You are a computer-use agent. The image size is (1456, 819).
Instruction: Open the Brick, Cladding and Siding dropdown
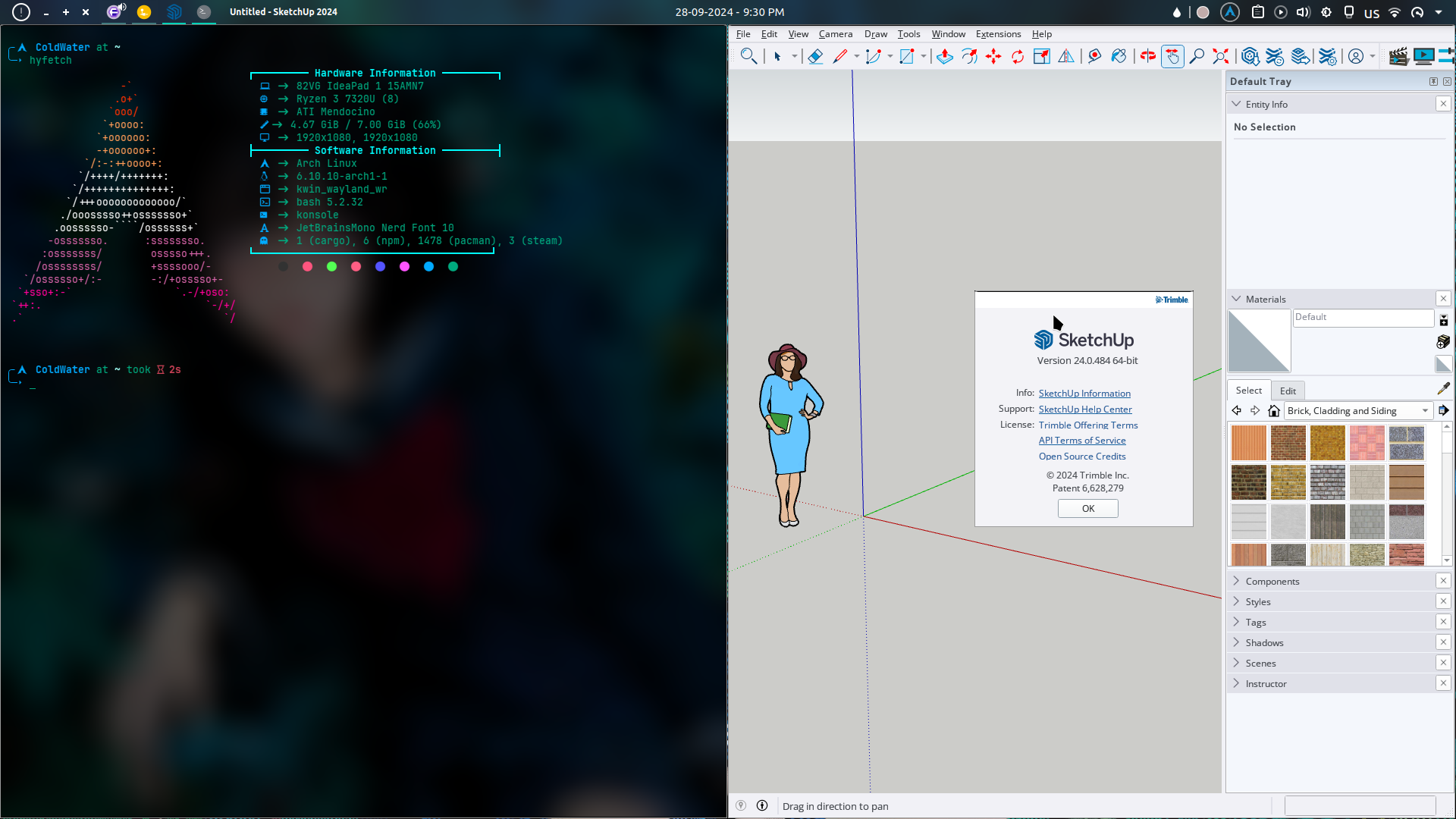[x=1424, y=411]
